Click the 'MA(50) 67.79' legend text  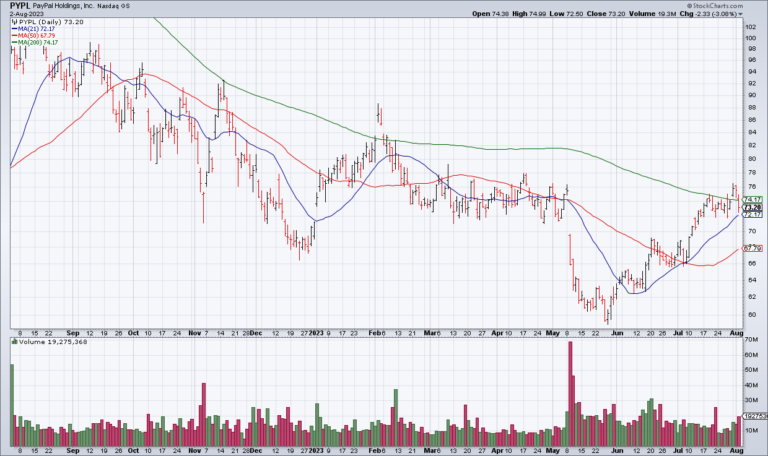click(37, 36)
